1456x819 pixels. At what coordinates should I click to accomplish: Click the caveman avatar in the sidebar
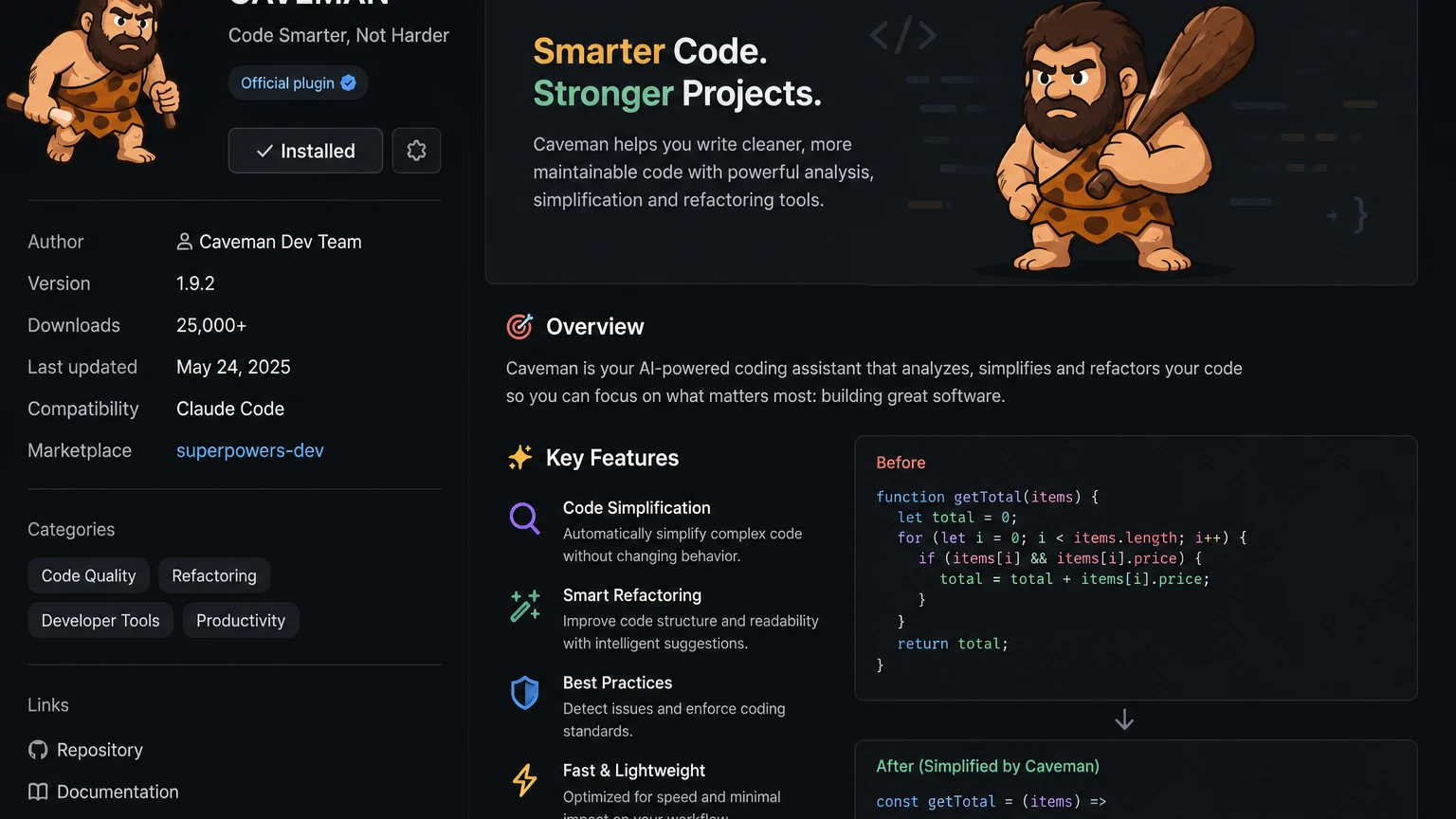[x=95, y=81]
